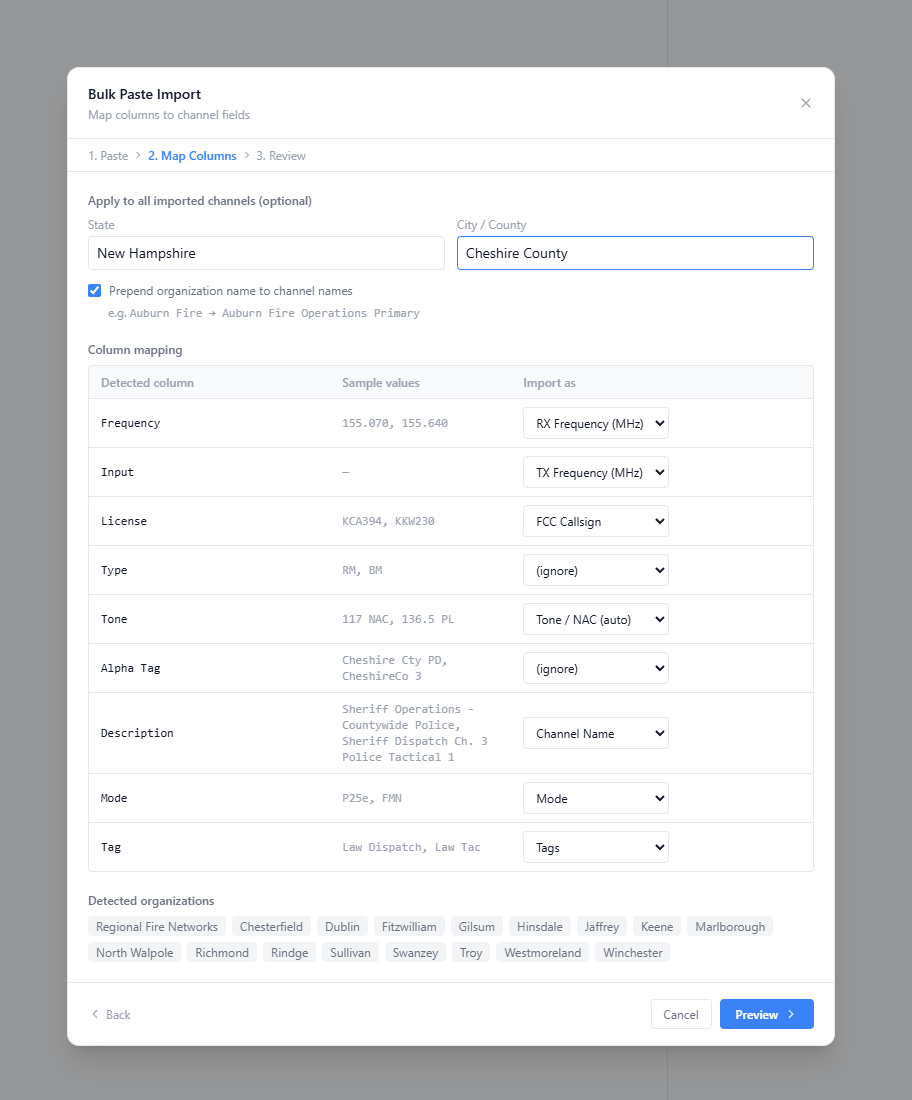Close the Bulk Paste Import dialog
This screenshot has height=1100, width=912.
click(x=806, y=103)
